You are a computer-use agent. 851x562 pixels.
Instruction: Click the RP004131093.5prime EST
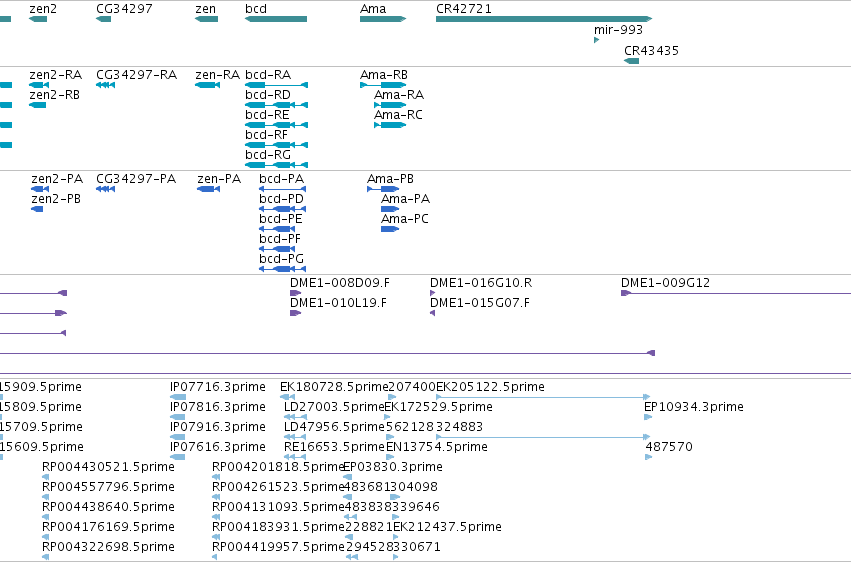(216, 518)
